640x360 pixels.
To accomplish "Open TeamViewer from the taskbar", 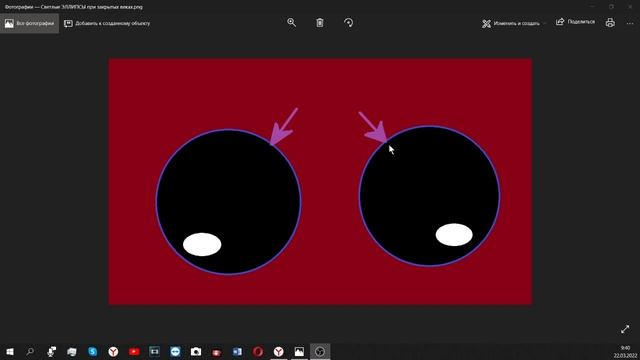I will tap(175, 351).
